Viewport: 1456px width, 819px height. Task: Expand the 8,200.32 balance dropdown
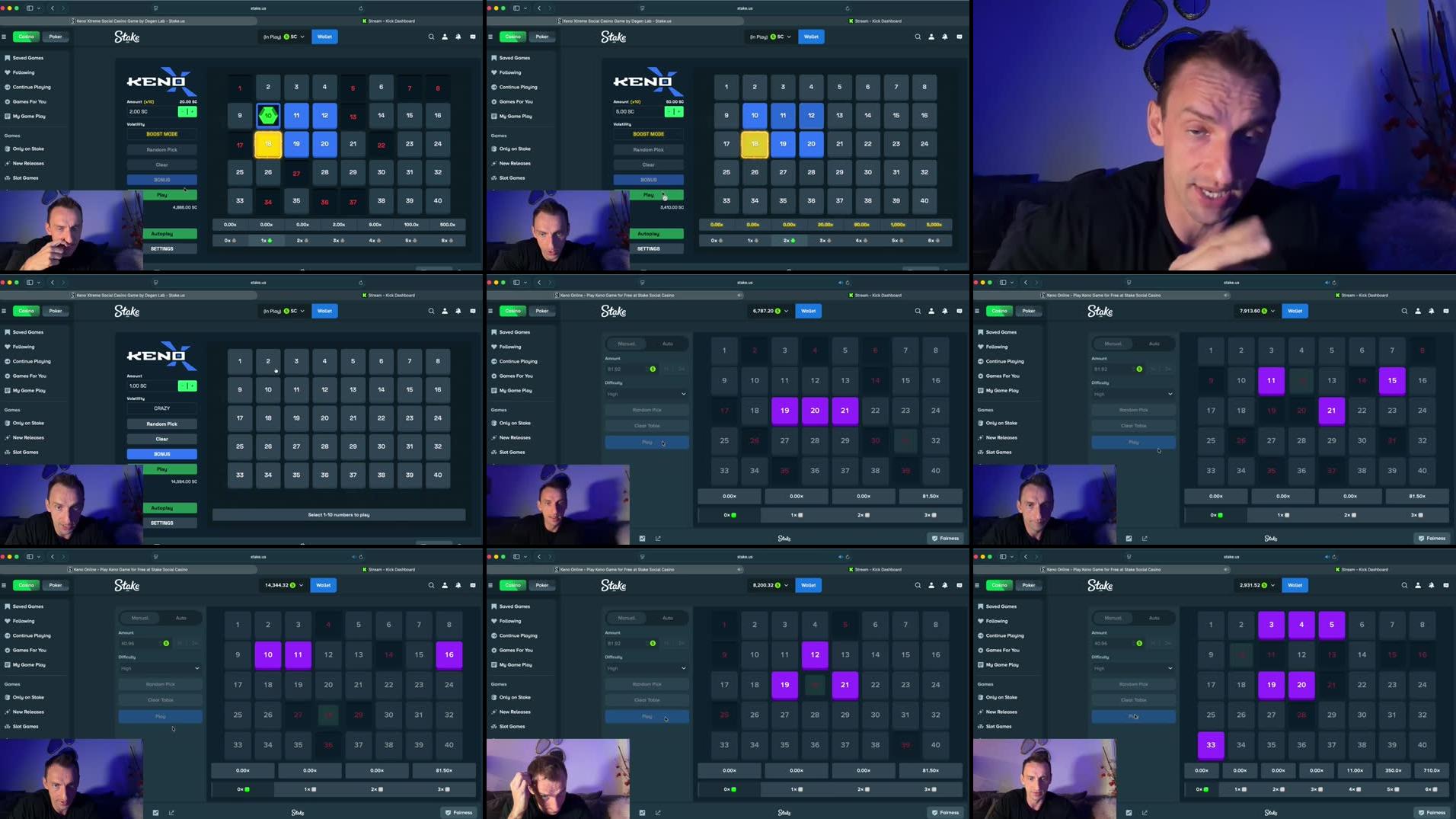tap(786, 585)
